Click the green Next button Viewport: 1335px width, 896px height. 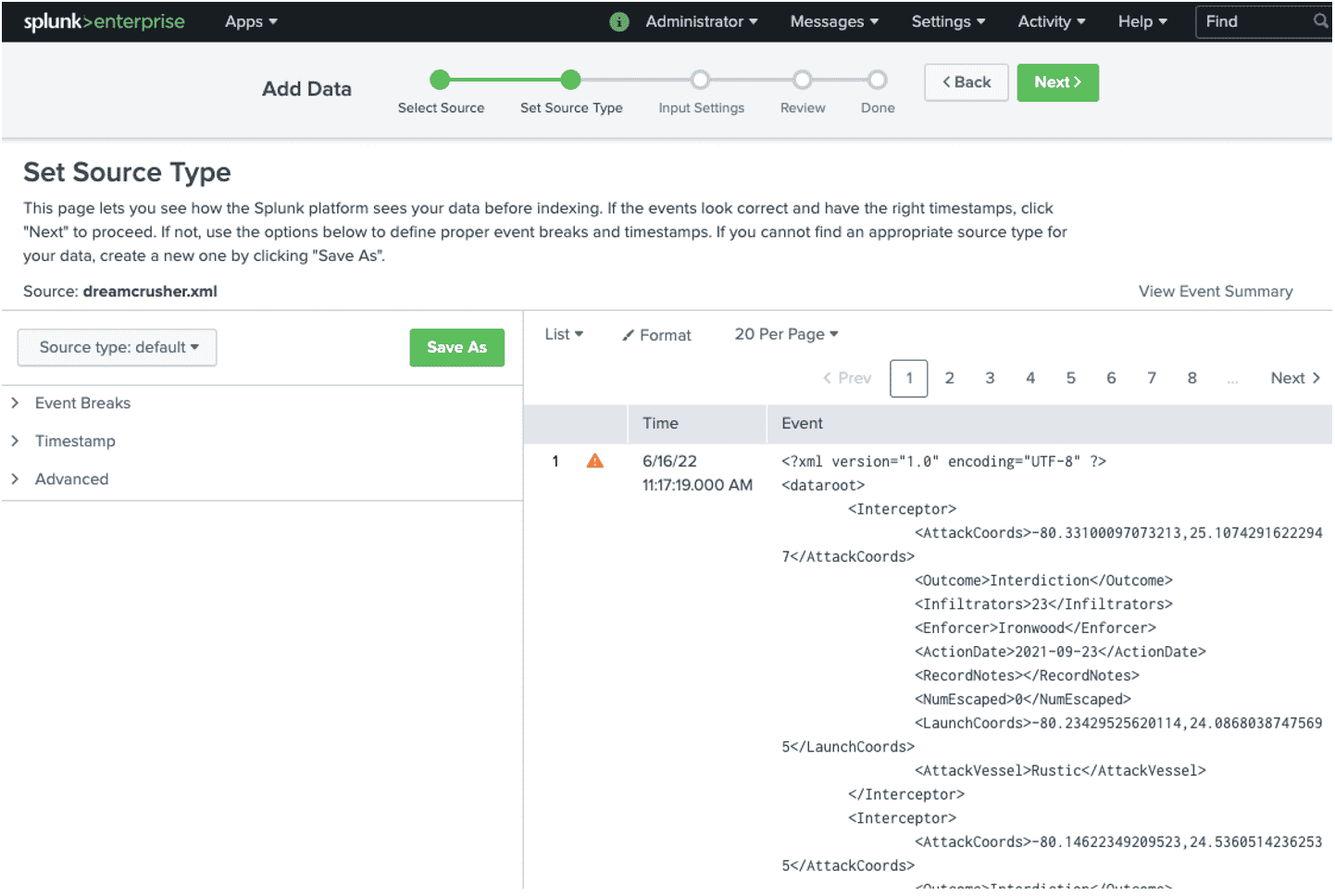(1057, 82)
